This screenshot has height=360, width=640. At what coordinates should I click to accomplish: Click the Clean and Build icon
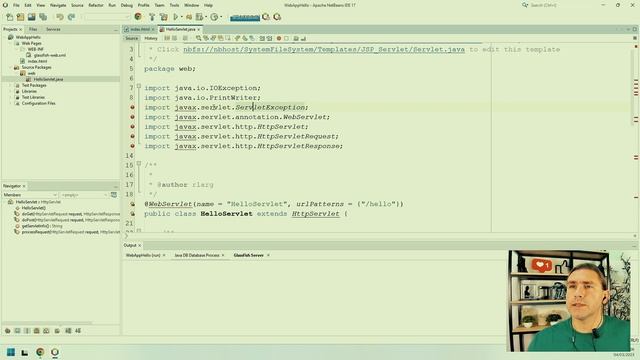(164, 17)
